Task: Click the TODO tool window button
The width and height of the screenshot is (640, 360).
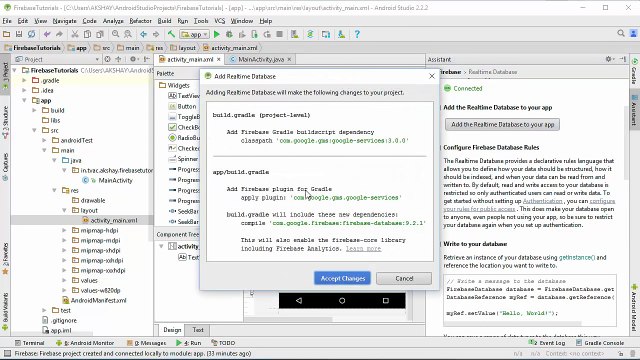Action: click(223, 343)
